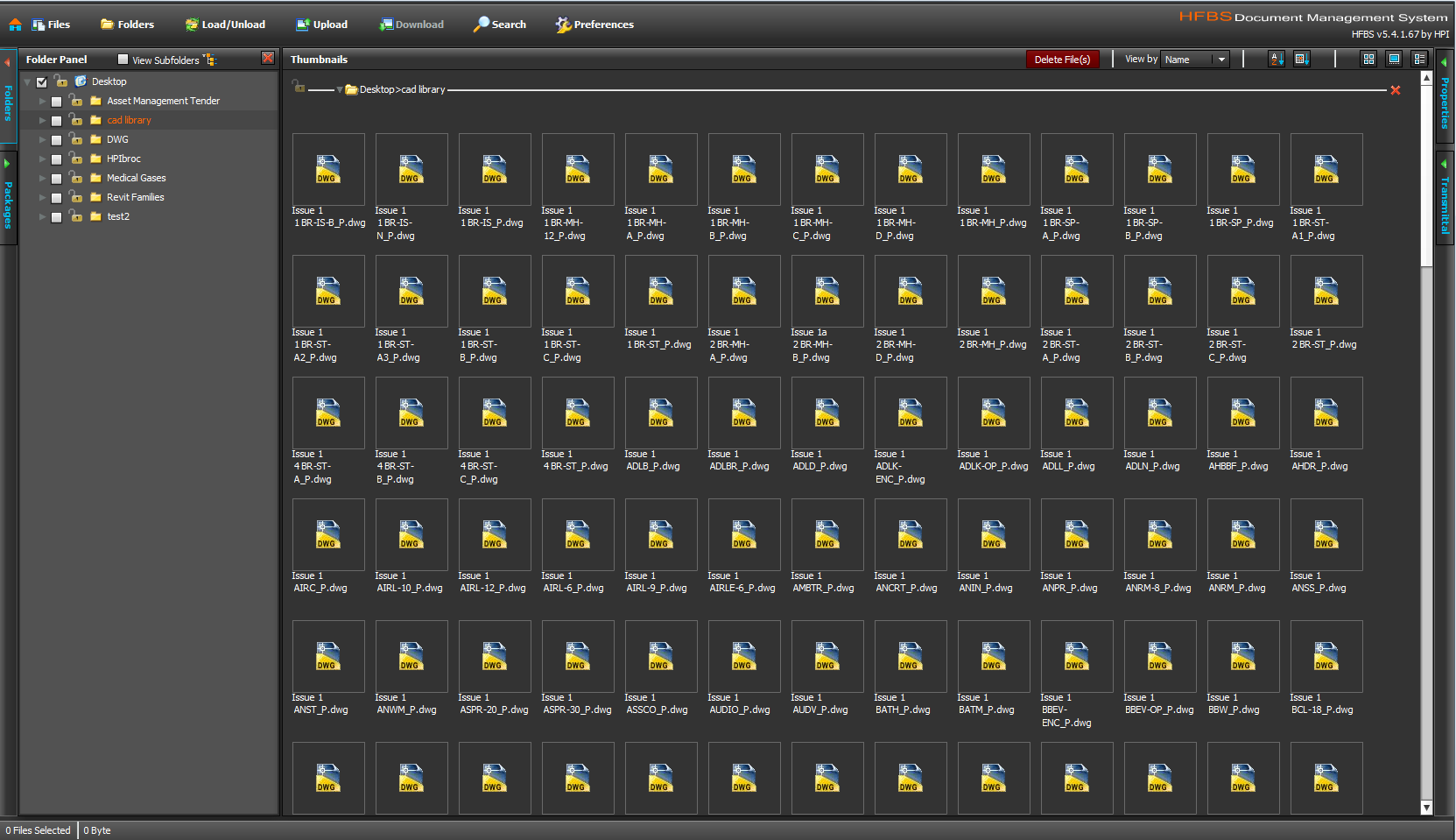Check the test2 folder checkbox

click(56, 216)
